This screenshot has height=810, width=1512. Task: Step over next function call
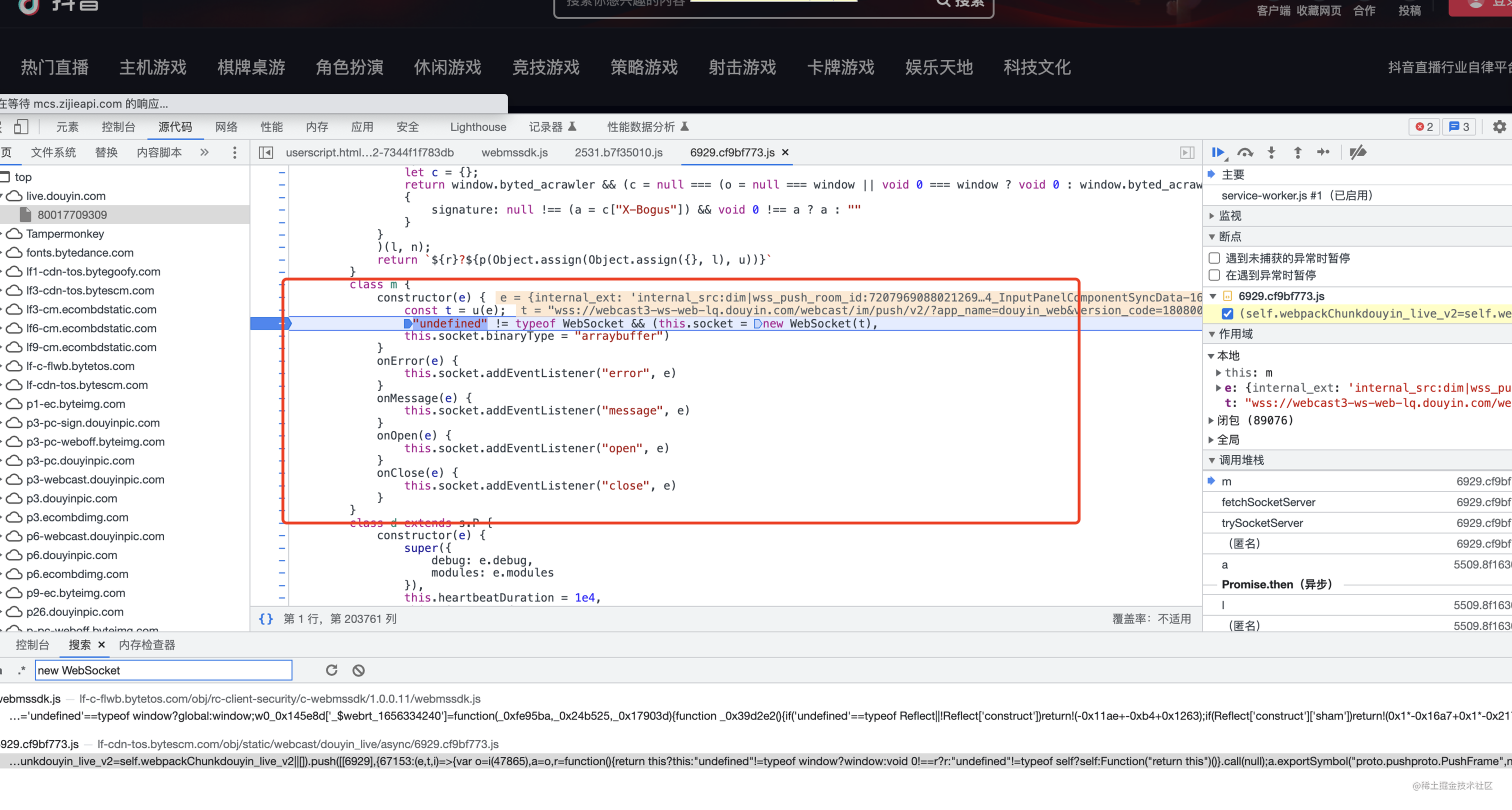[1244, 152]
